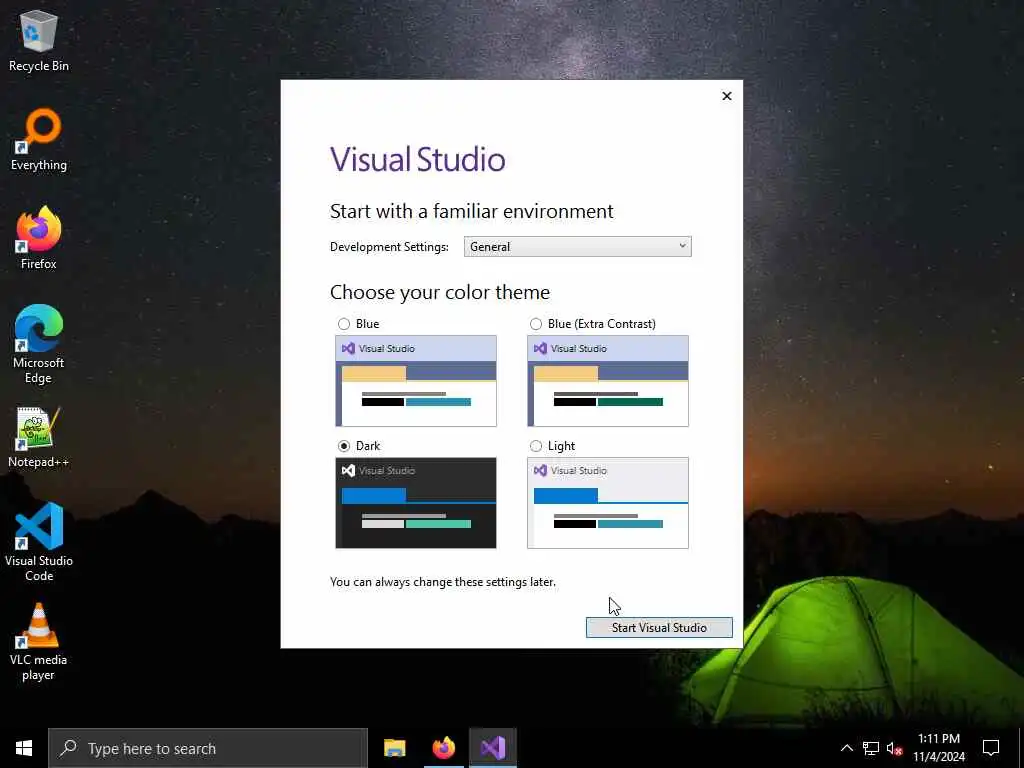Click the Blue (Extra Contrast) preview thumbnail
Viewport: 1024px width, 768px height.
[x=608, y=381]
